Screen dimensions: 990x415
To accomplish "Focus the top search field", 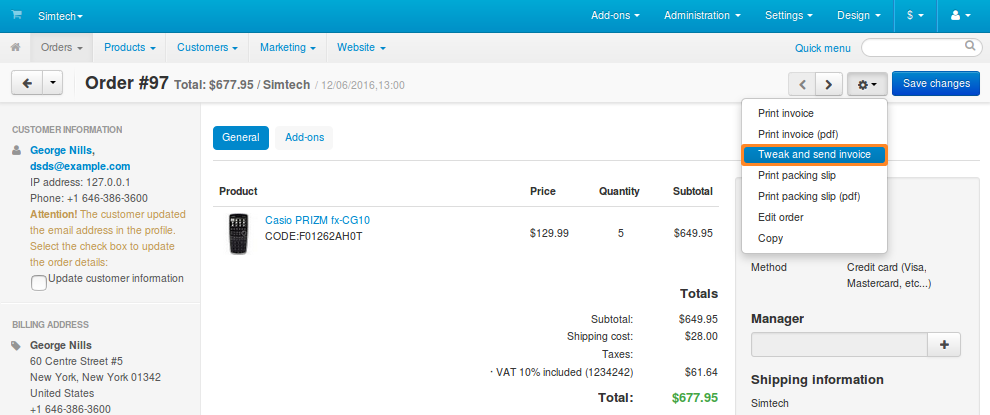I will pos(922,47).
